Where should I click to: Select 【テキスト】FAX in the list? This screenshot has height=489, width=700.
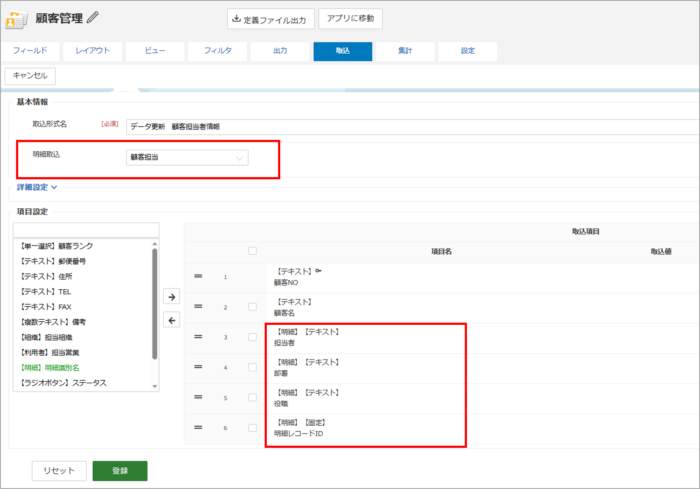click(x=46, y=307)
